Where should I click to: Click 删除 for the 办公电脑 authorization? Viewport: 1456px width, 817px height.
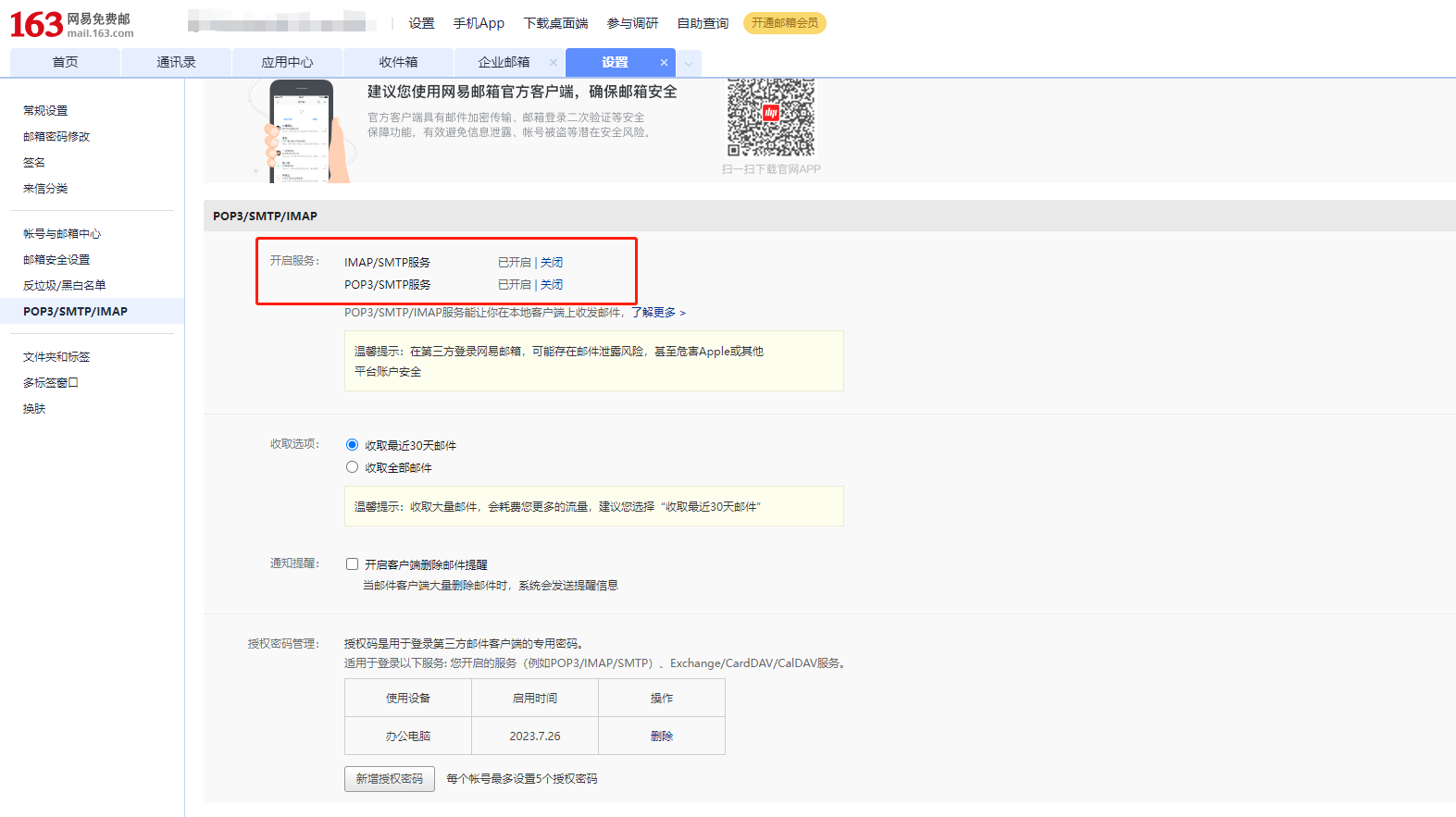coord(662,737)
